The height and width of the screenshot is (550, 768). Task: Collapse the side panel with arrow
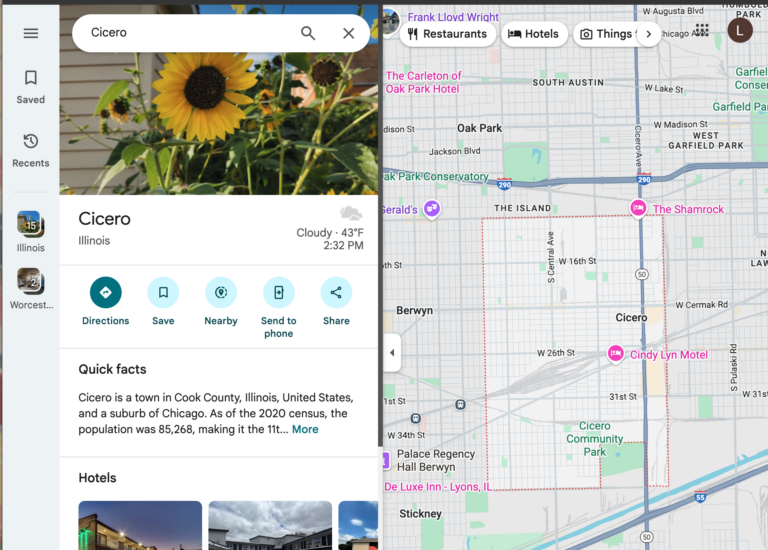391,353
